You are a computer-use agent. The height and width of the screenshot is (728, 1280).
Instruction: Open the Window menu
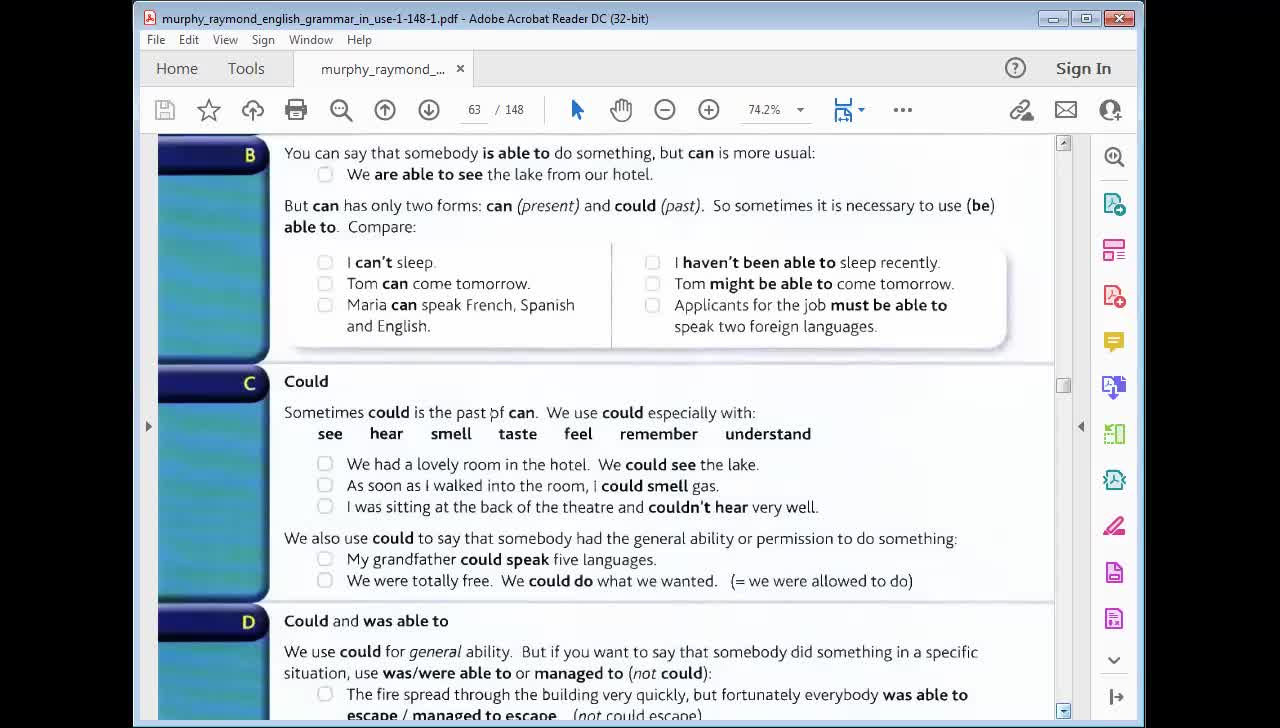coord(311,40)
